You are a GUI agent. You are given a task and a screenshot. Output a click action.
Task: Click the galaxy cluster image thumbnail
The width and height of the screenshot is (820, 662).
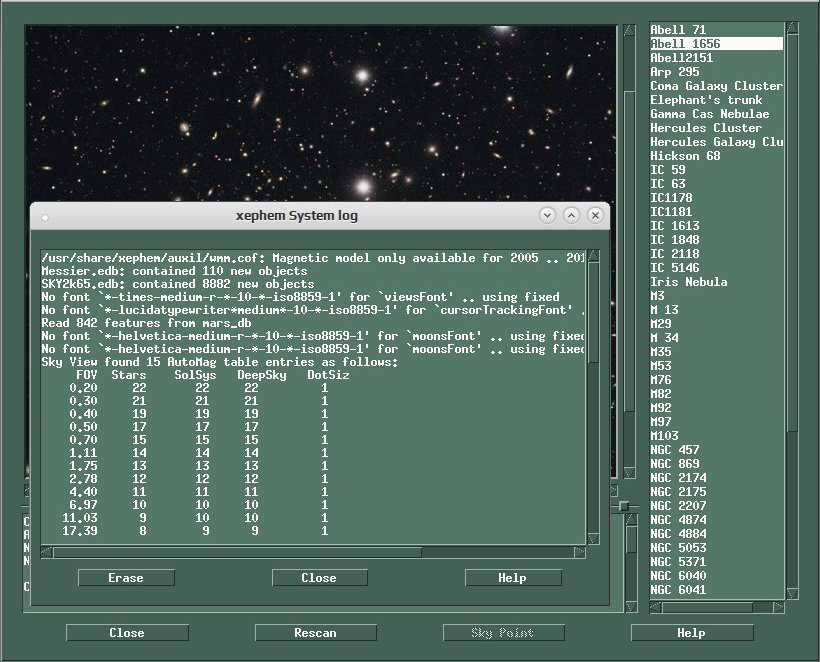[x=321, y=113]
